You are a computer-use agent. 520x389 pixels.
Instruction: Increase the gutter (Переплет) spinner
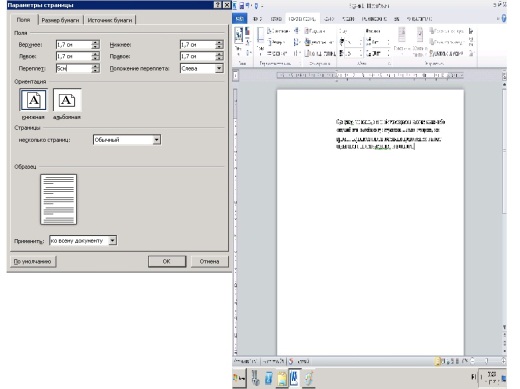(x=95, y=66)
